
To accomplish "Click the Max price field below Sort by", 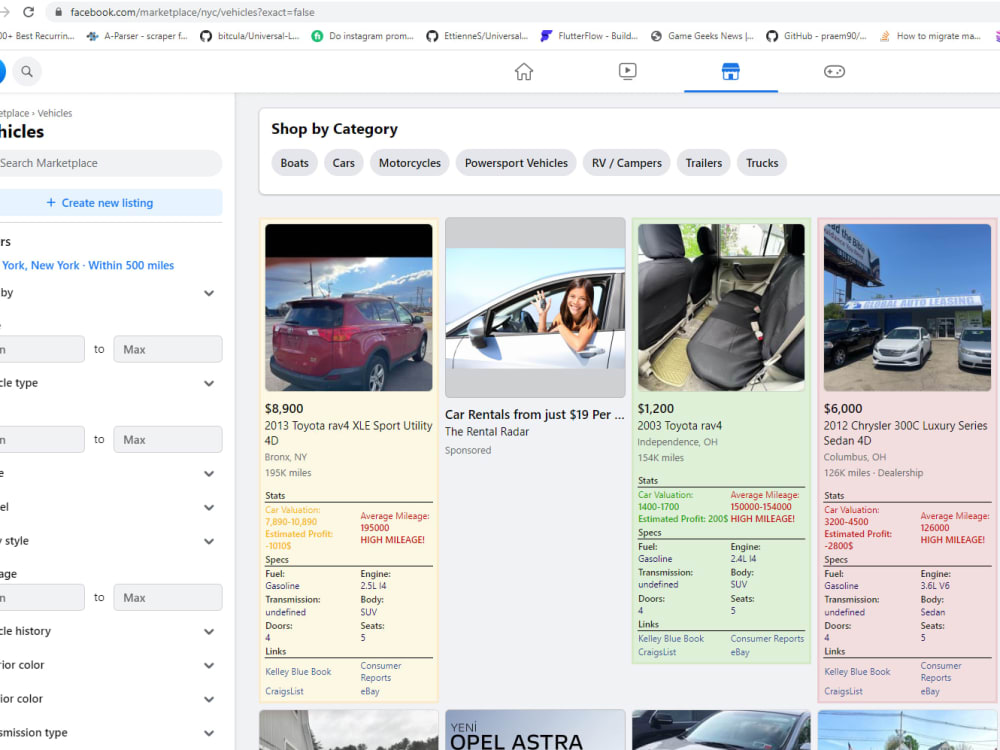I will (x=168, y=349).
